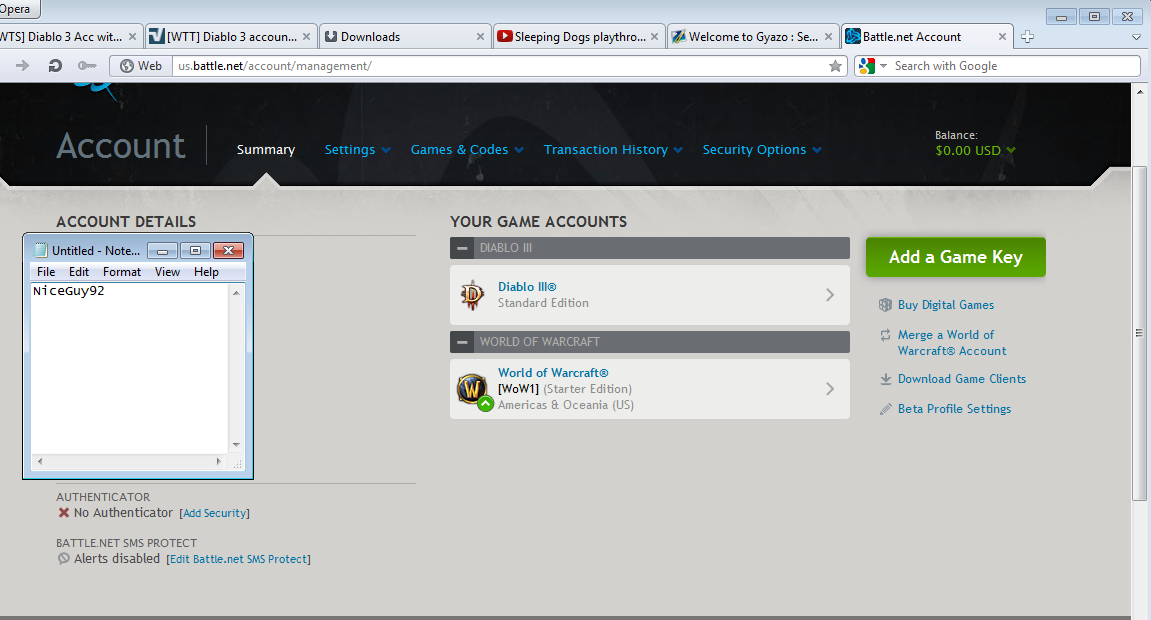Open Notepad Help menu
This screenshot has width=1151, height=620.
click(206, 271)
